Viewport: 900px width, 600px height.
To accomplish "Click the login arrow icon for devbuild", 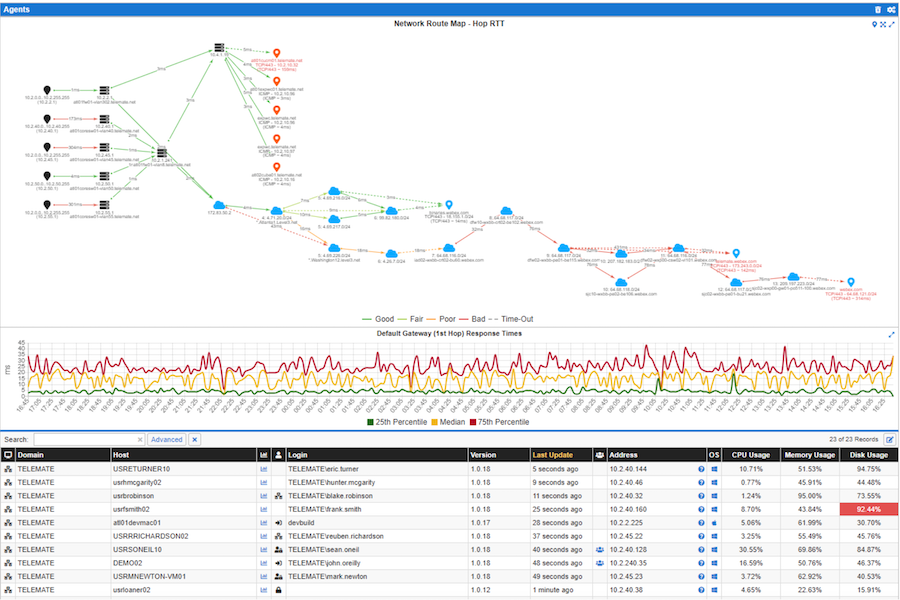I will tap(278, 523).
